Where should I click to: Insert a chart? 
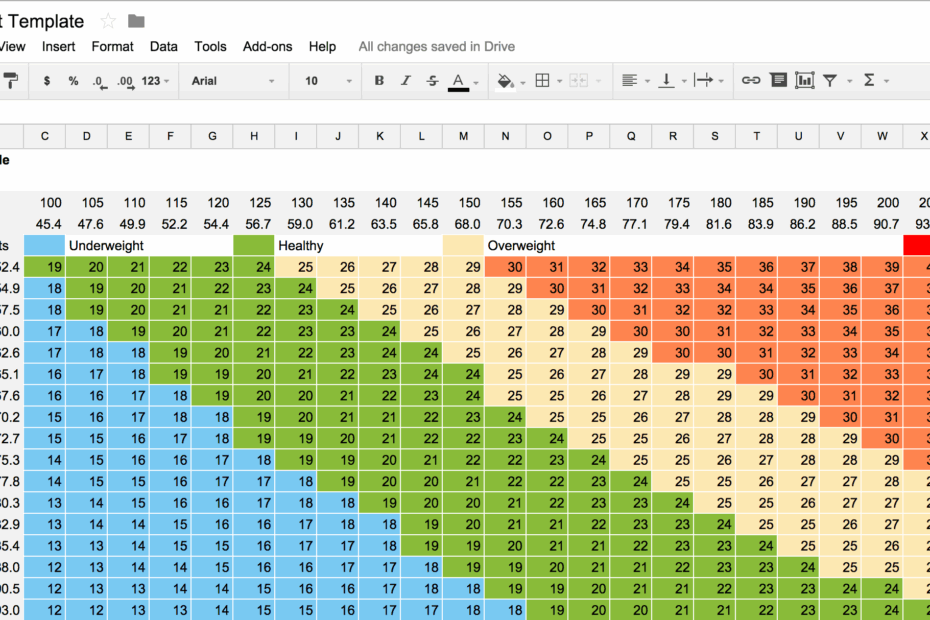(806, 81)
